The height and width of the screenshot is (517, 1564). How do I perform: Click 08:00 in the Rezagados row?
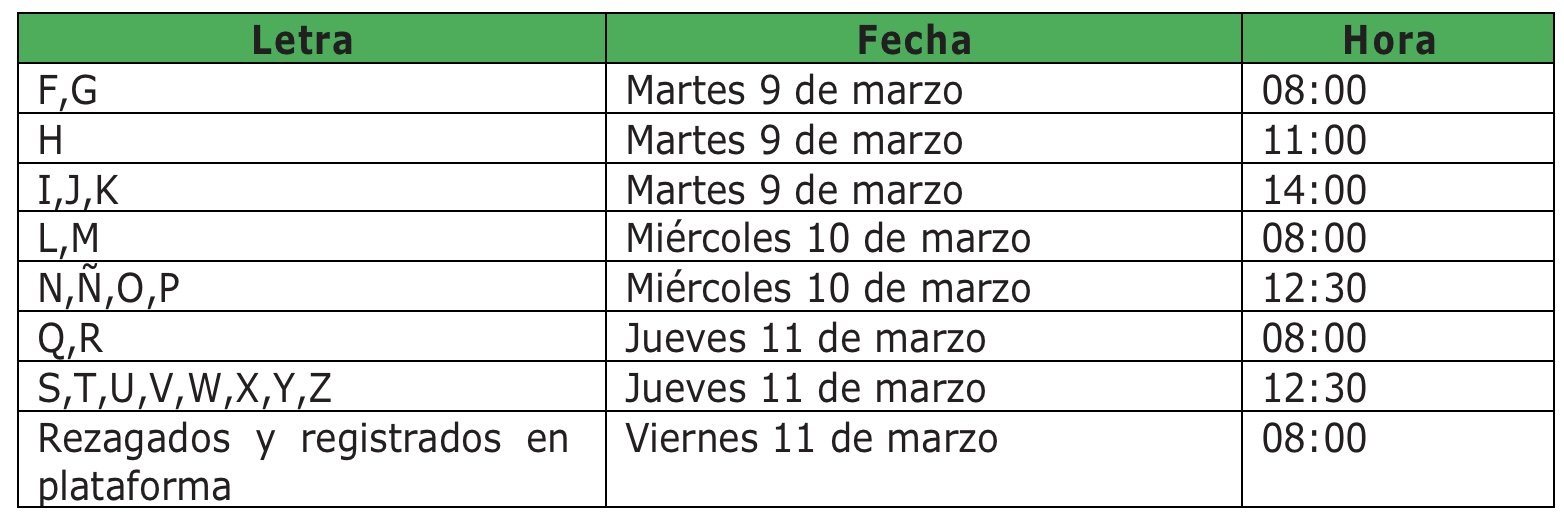tap(1391, 461)
